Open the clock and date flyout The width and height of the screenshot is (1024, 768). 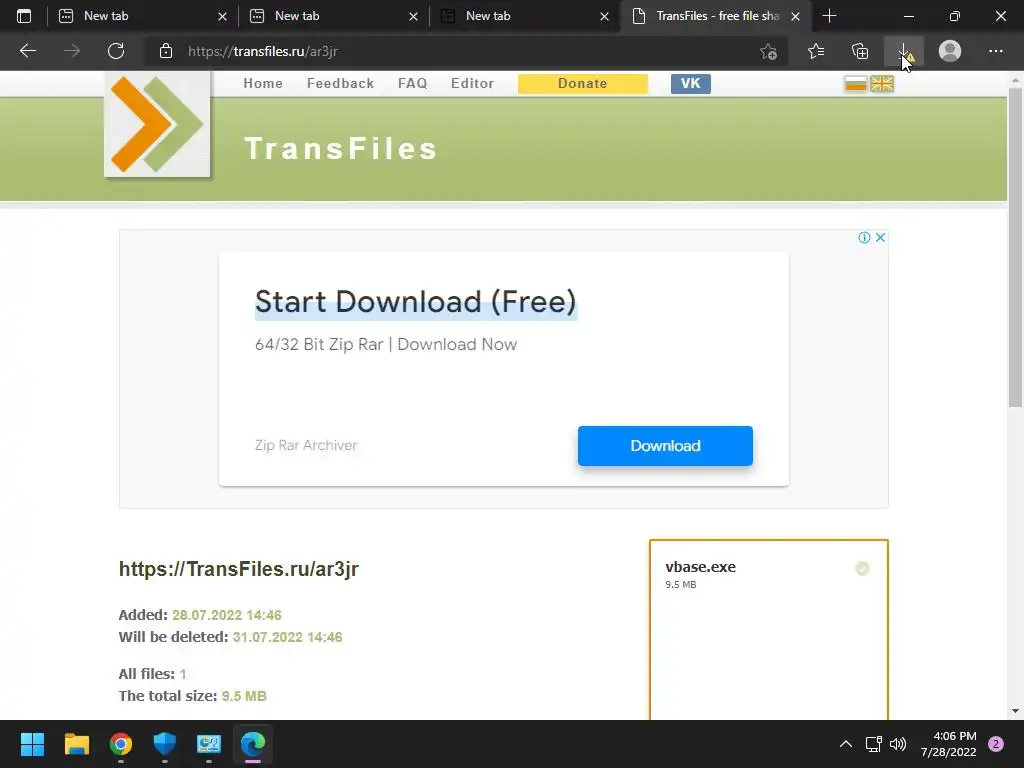point(948,744)
